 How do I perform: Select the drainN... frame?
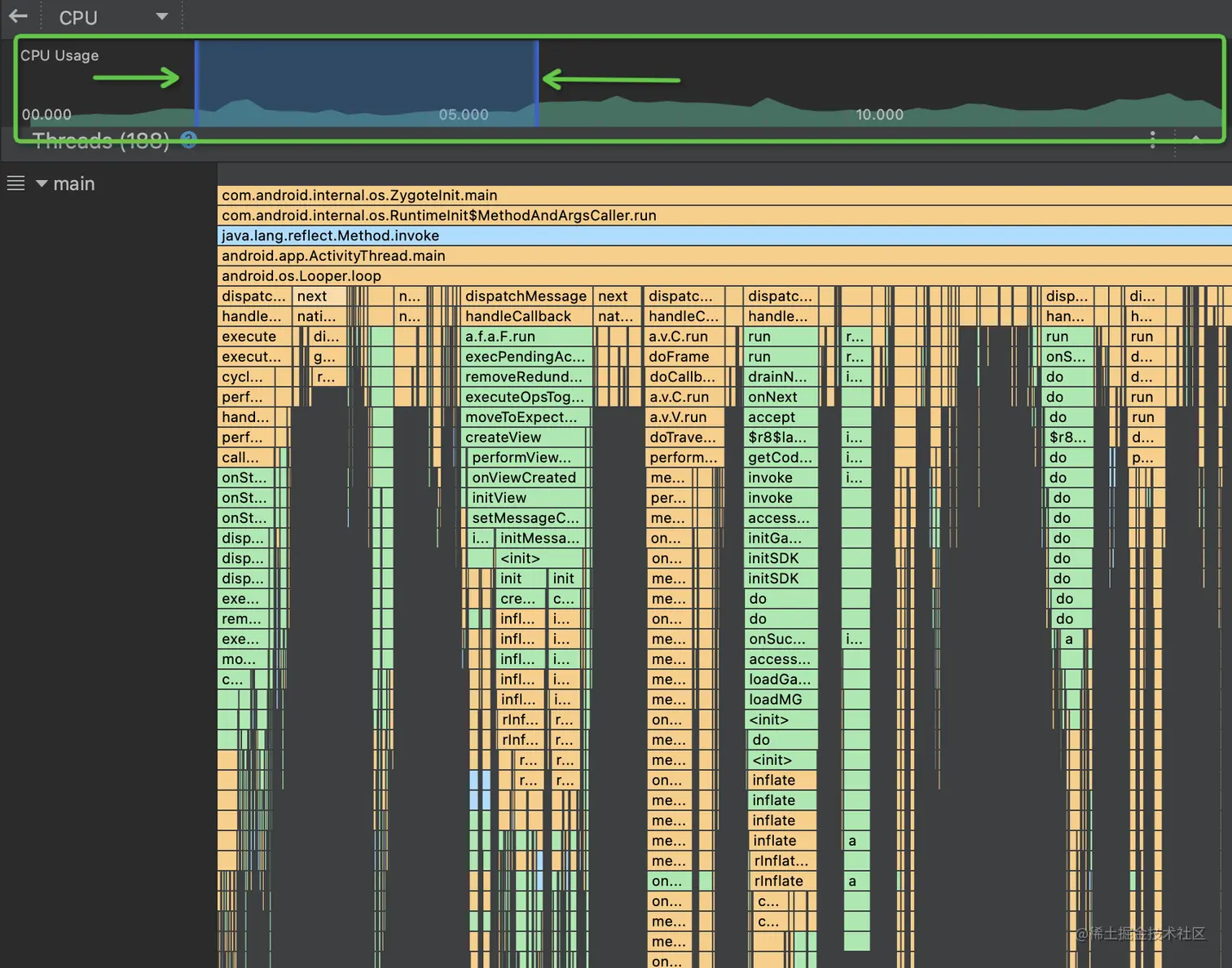coord(781,376)
